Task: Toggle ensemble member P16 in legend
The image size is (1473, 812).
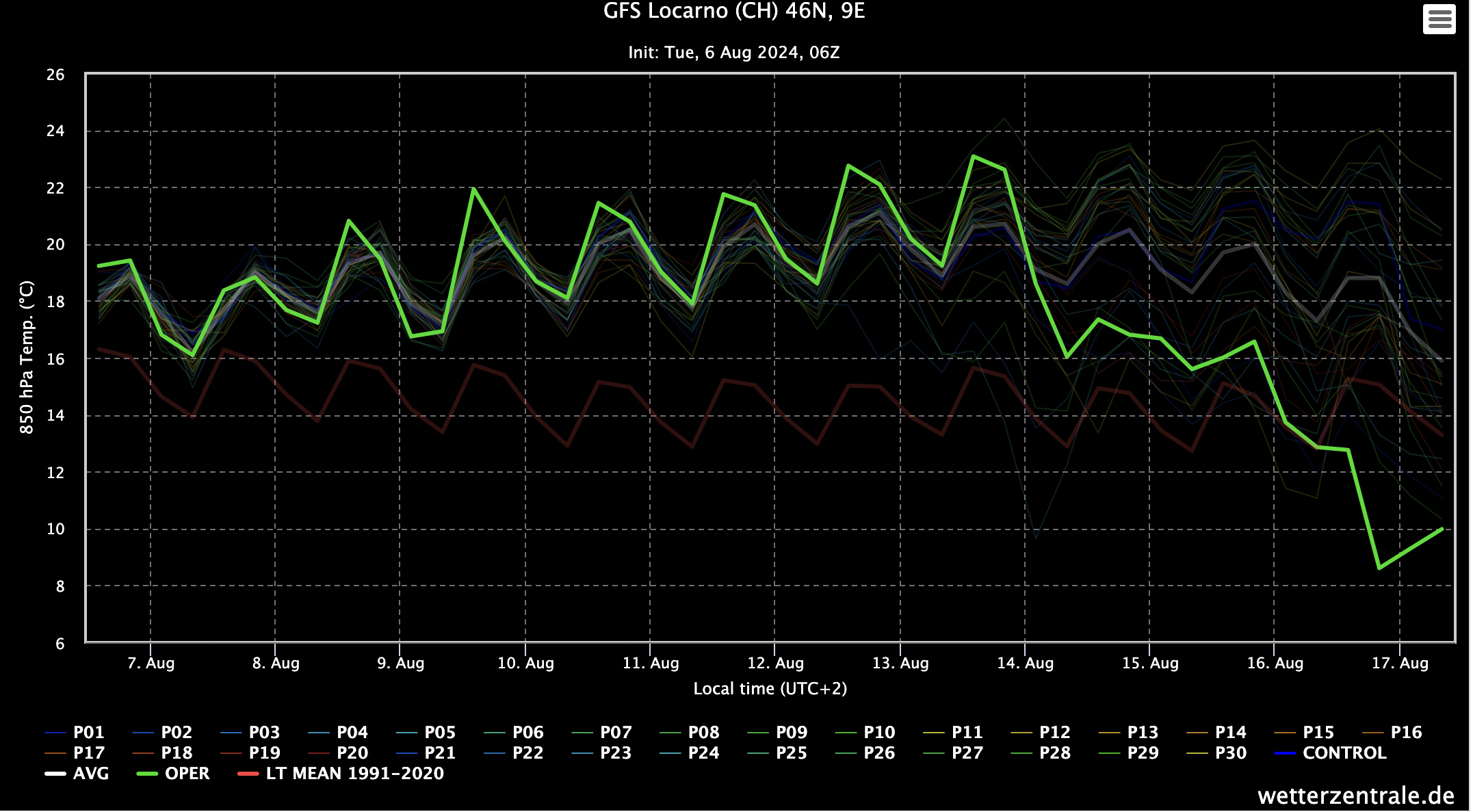Action: (1406, 733)
